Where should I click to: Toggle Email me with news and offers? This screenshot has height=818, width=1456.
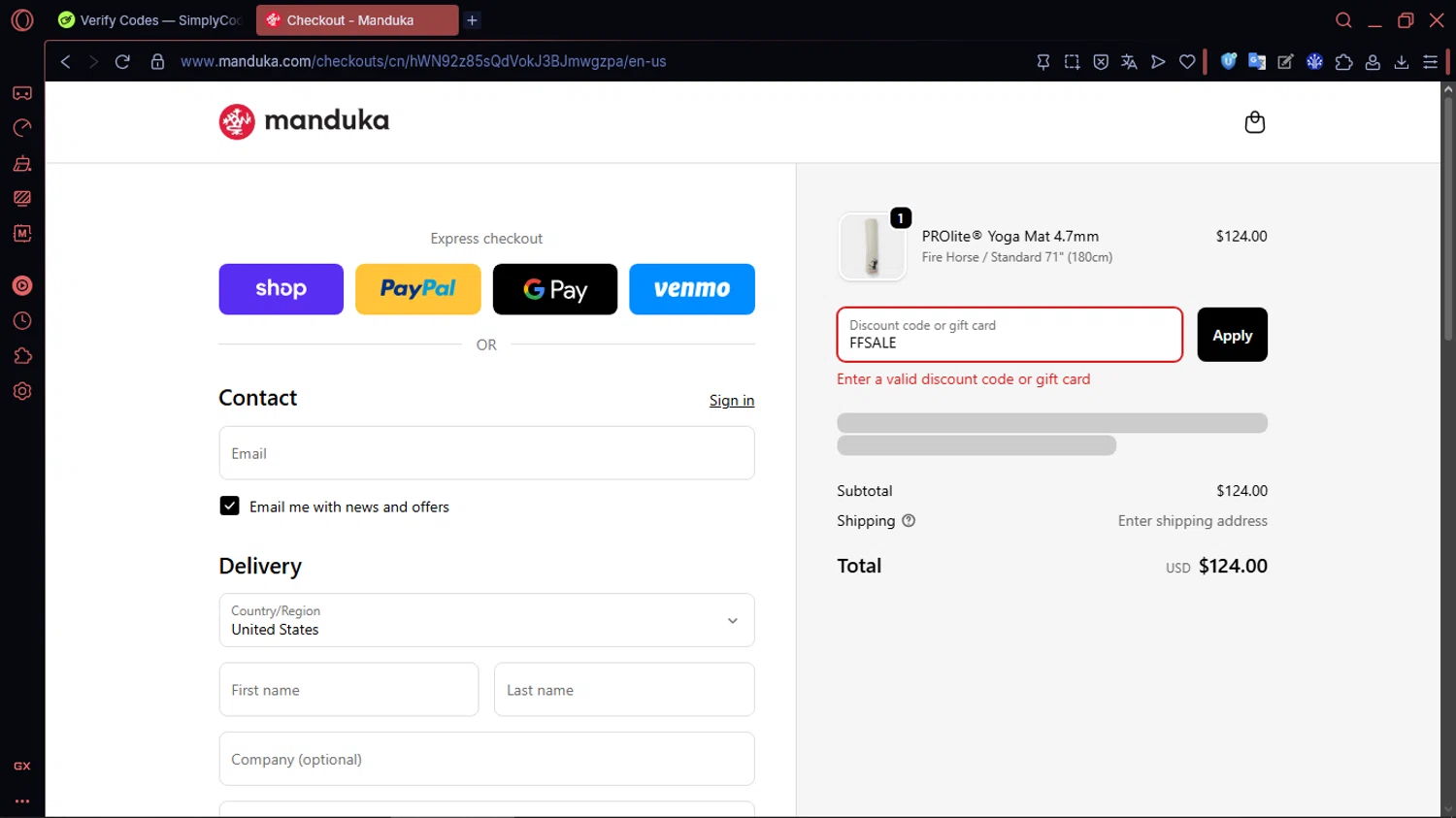click(x=229, y=506)
